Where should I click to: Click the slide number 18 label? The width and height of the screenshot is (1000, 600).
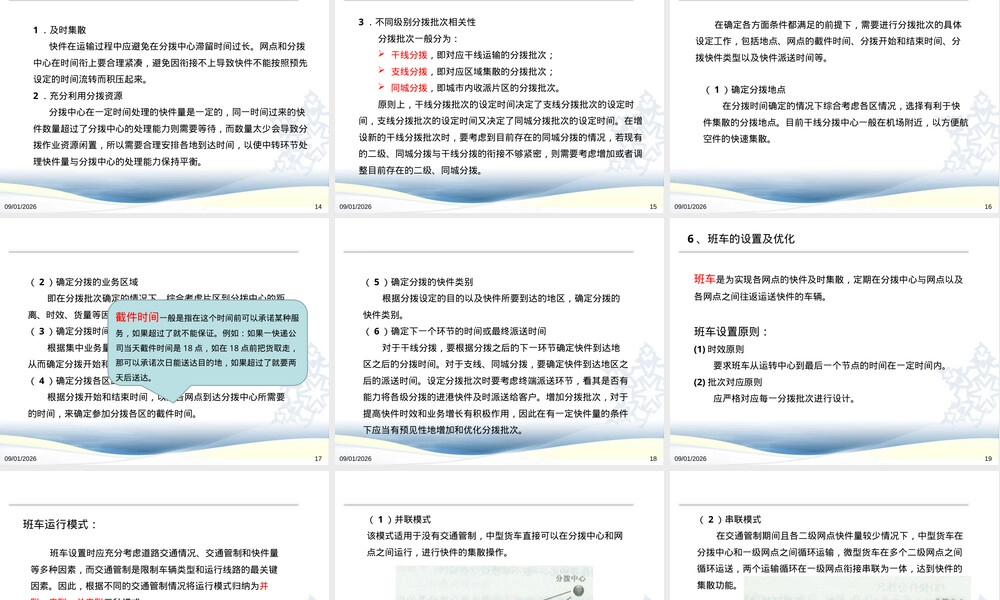pos(653,458)
